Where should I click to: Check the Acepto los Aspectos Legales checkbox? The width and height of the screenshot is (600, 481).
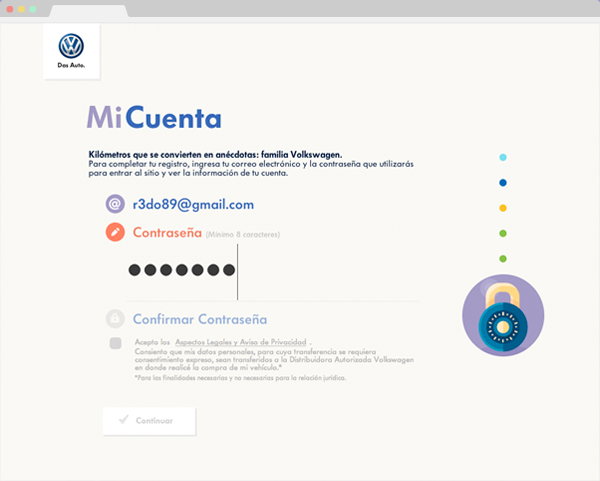[x=115, y=343]
